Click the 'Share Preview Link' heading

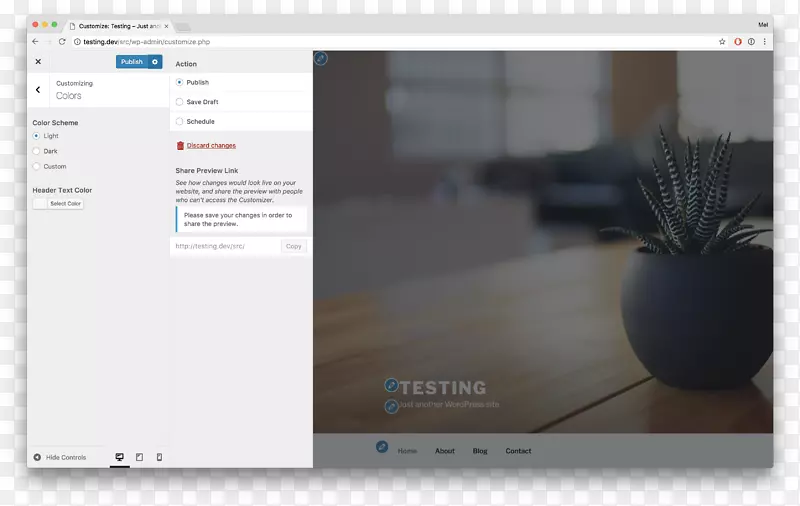click(207, 170)
